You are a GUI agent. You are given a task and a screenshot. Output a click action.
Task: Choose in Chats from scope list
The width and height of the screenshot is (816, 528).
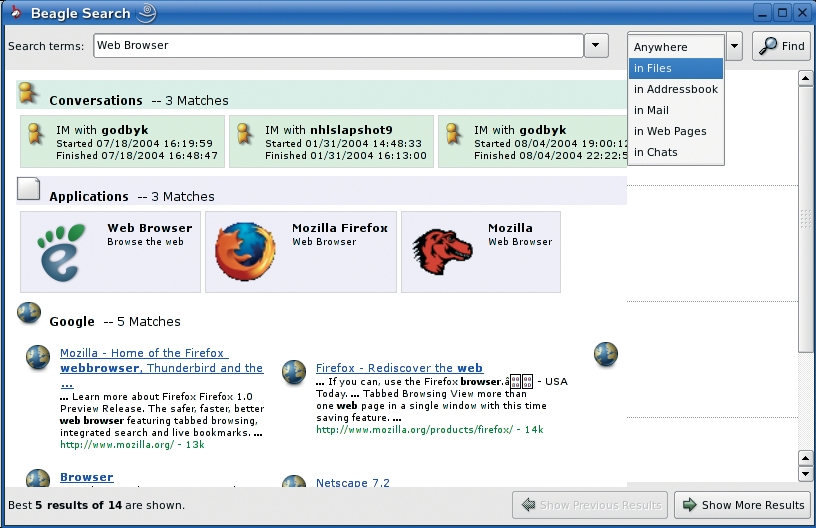pyautogui.click(x=675, y=152)
